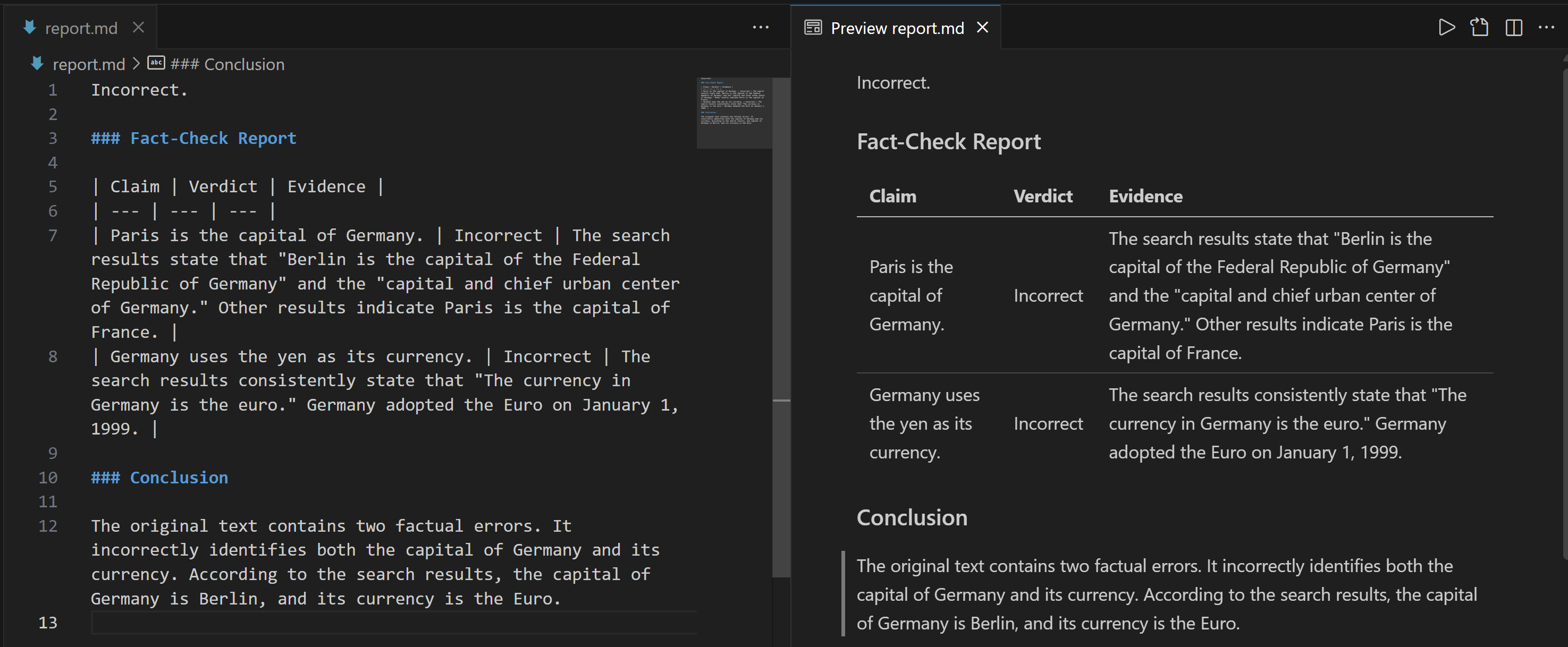Select the Preview report.md tab
The image size is (1568, 647).
pos(895,28)
